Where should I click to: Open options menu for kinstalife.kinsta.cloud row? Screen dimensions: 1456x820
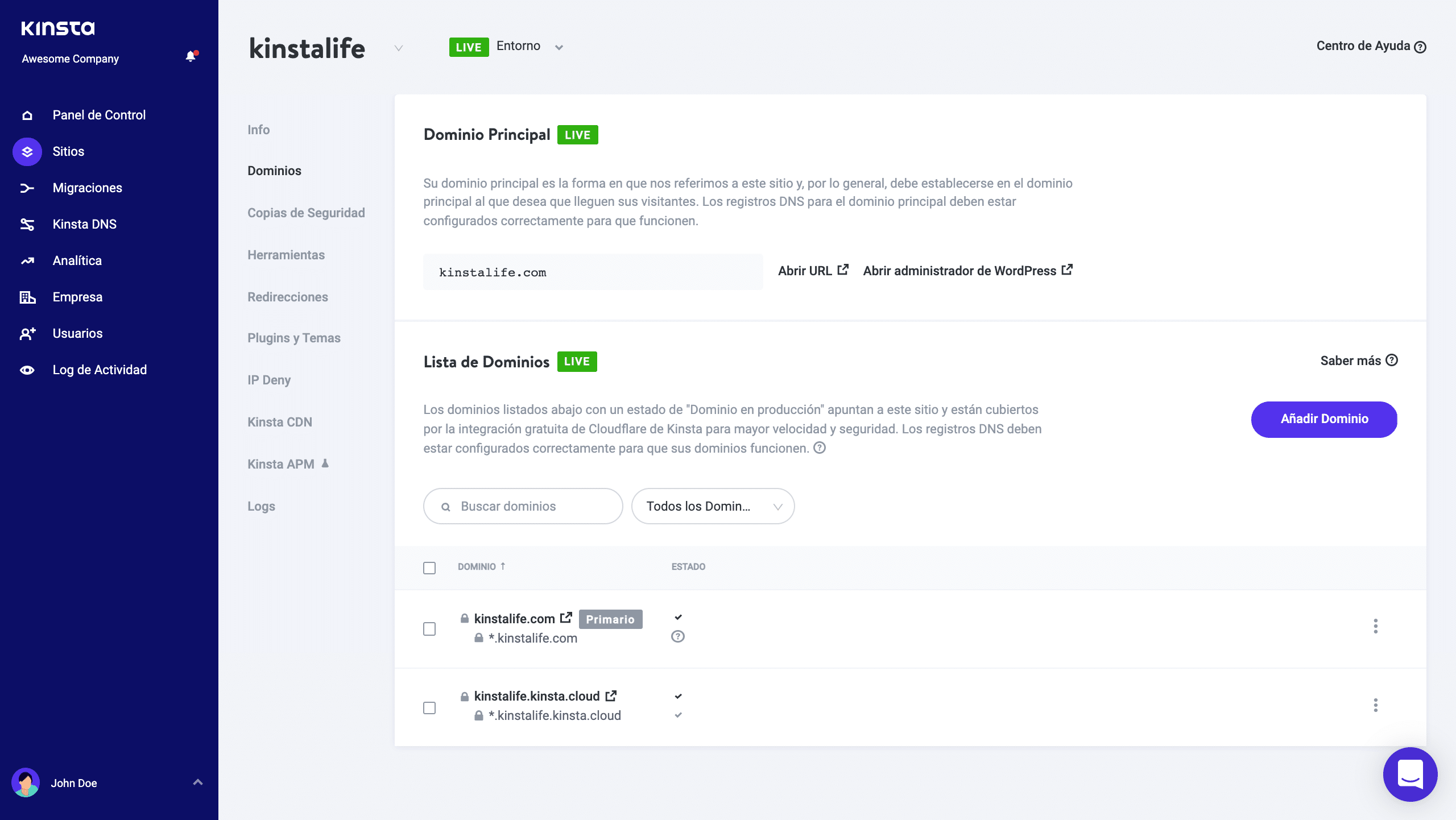pos(1375,705)
